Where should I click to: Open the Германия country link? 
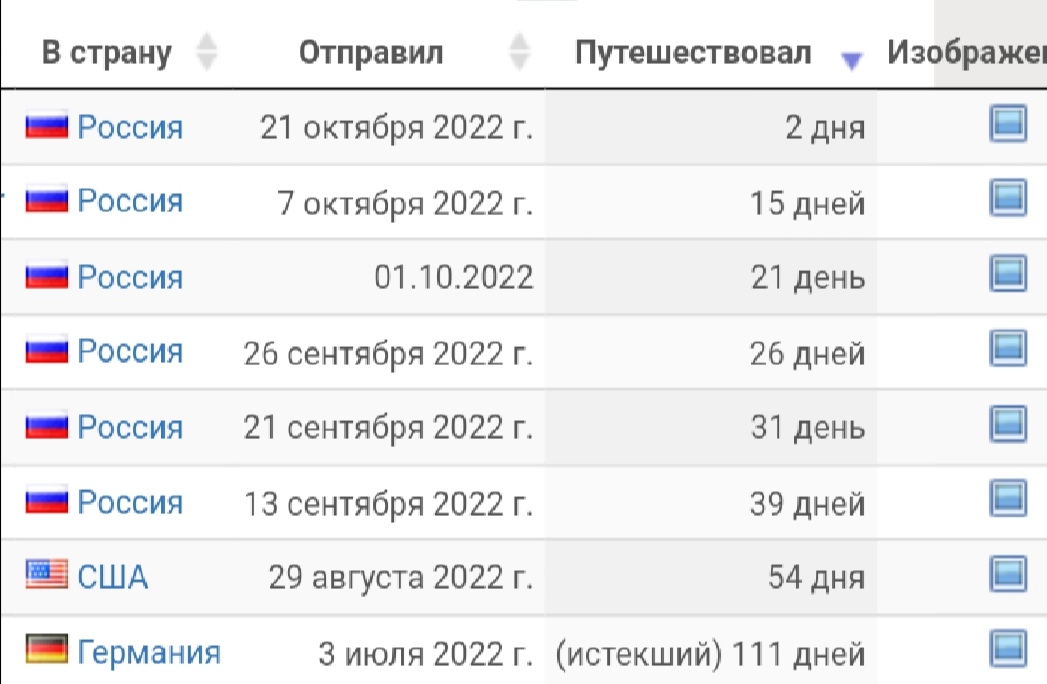[149, 651]
